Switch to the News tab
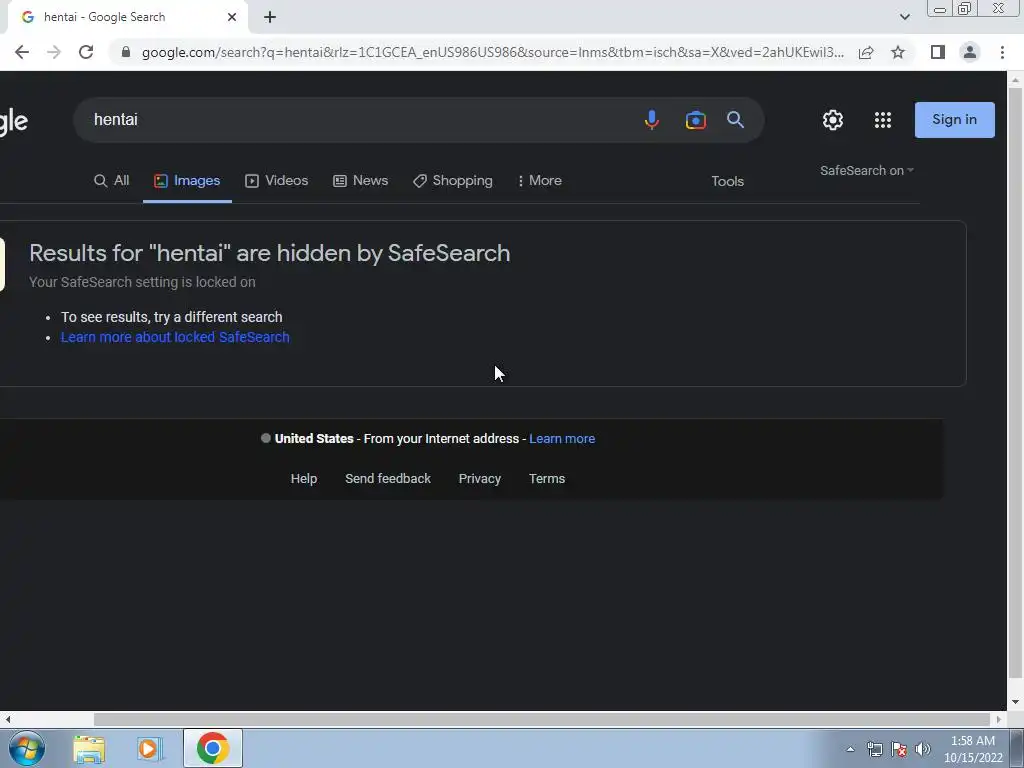This screenshot has height=768, width=1024. (360, 181)
